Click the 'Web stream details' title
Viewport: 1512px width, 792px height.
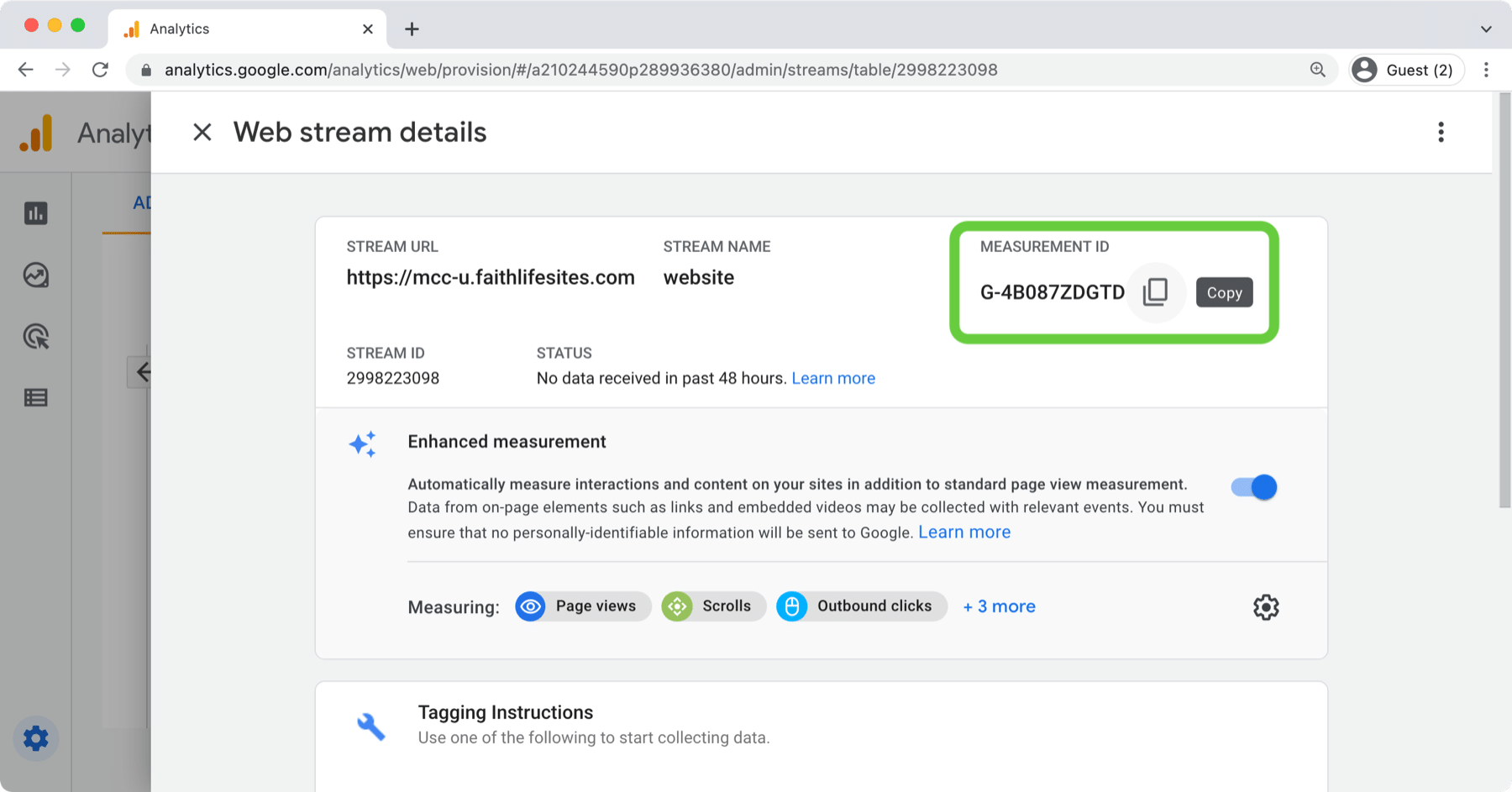click(x=360, y=132)
